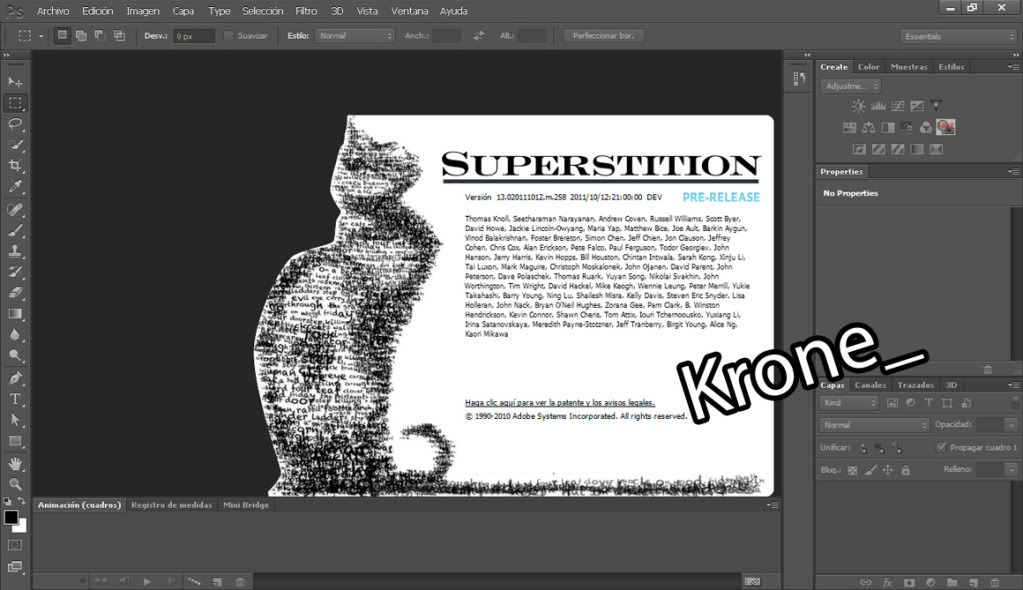Viewport: 1023px width, 590px height.
Task: Click the Desv. feather input field
Action: pos(194,37)
